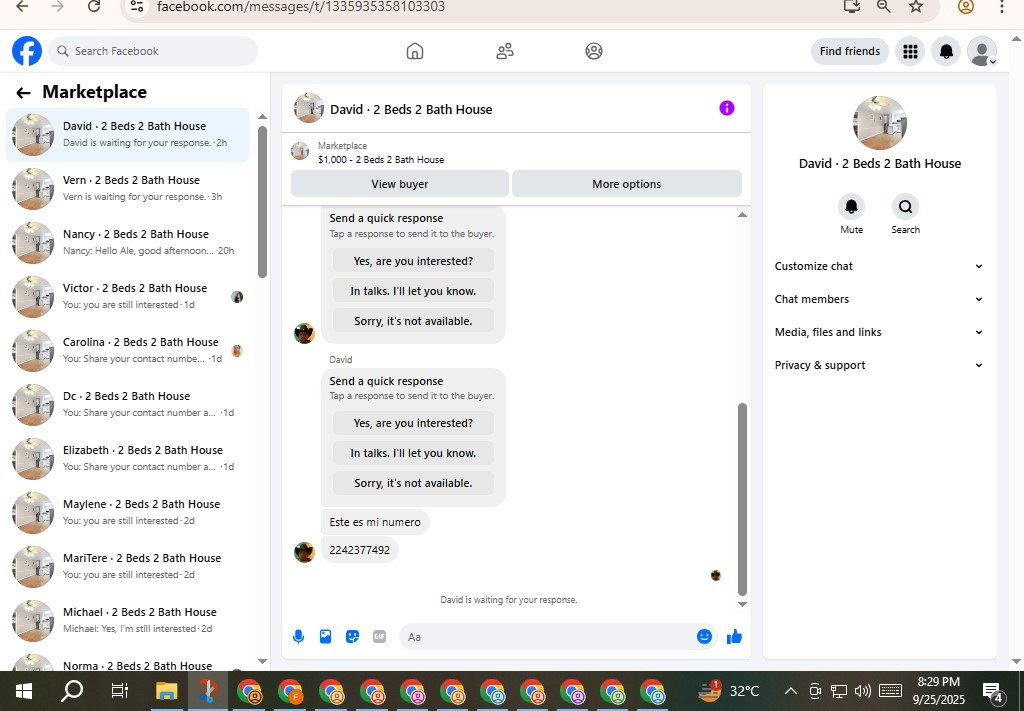Viewport: 1024px width, 711px height.
Task: Click the browser zoom magnifier icon
Action: 884,7
